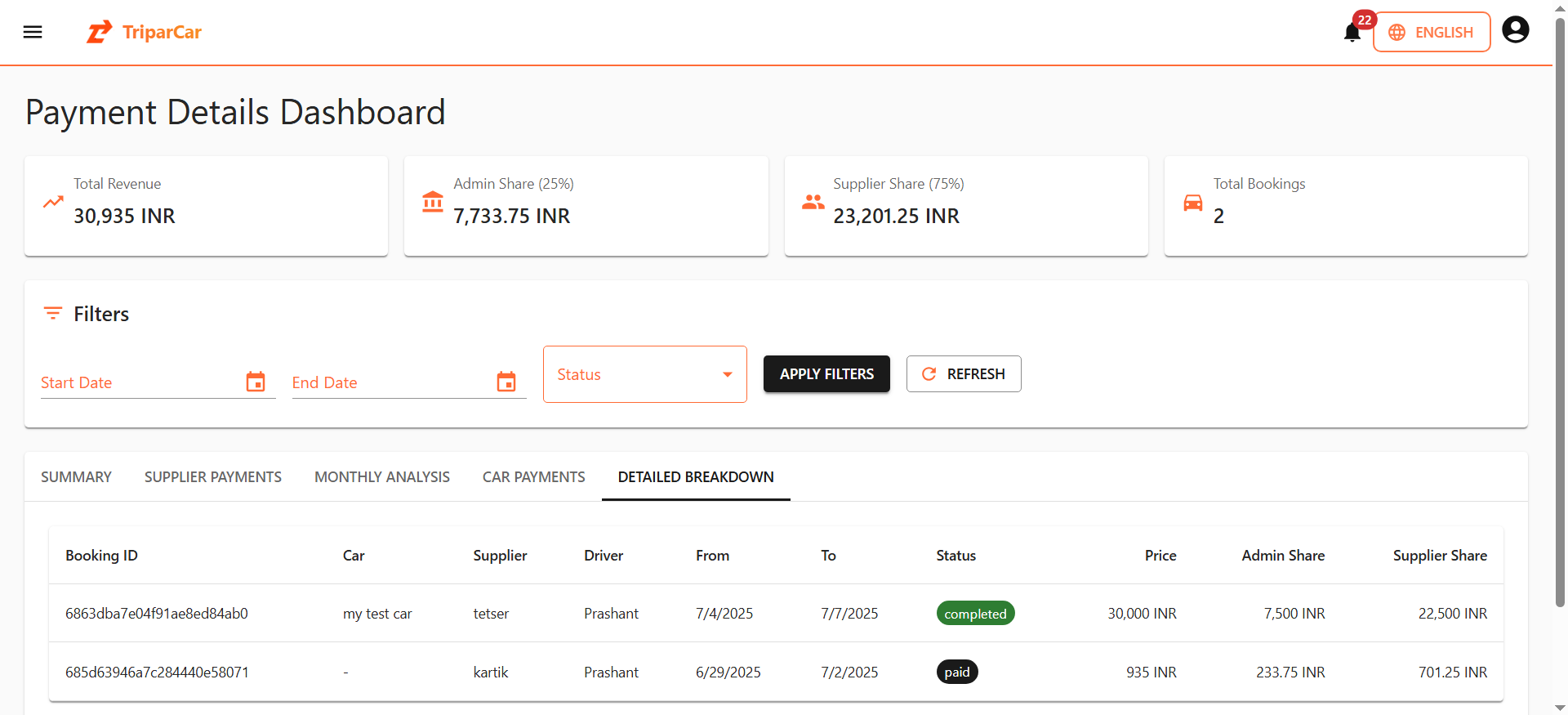Open notifications bell with 22 badge
The width and height of the screenshot is (1568, 715).
point(1352,32)
